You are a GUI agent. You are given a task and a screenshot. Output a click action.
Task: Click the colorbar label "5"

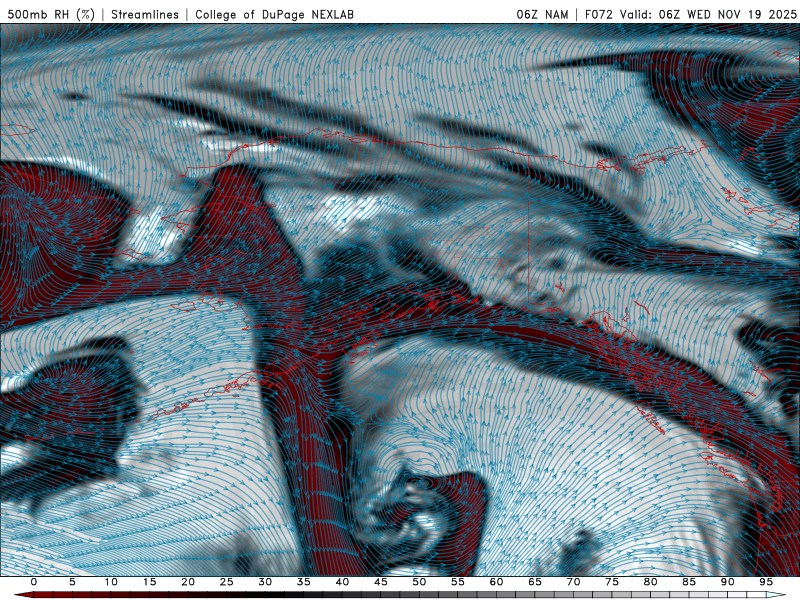pos(72,582)
